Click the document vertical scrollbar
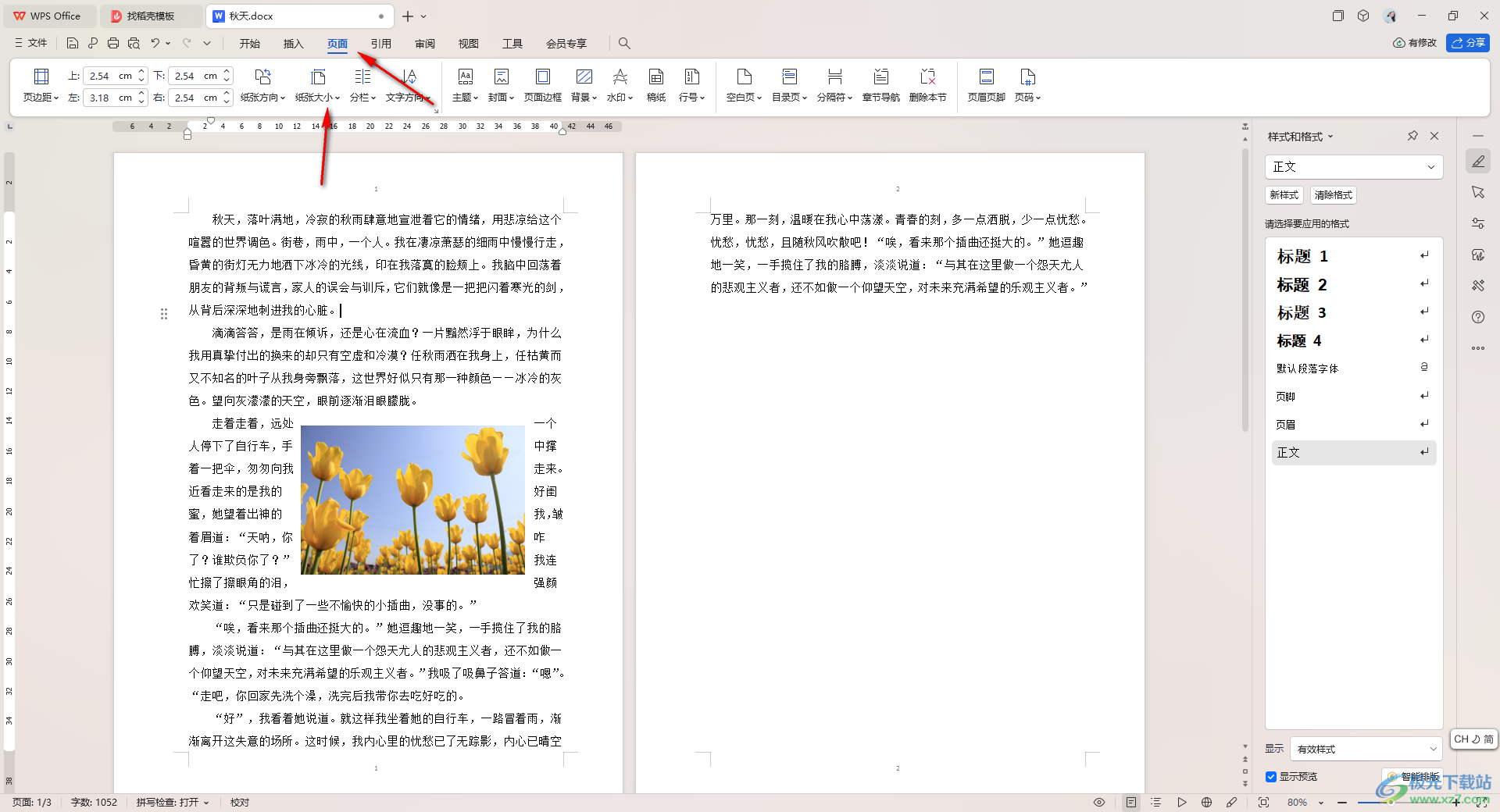This screenshot has height=812, width=1500. [1245, 289]
